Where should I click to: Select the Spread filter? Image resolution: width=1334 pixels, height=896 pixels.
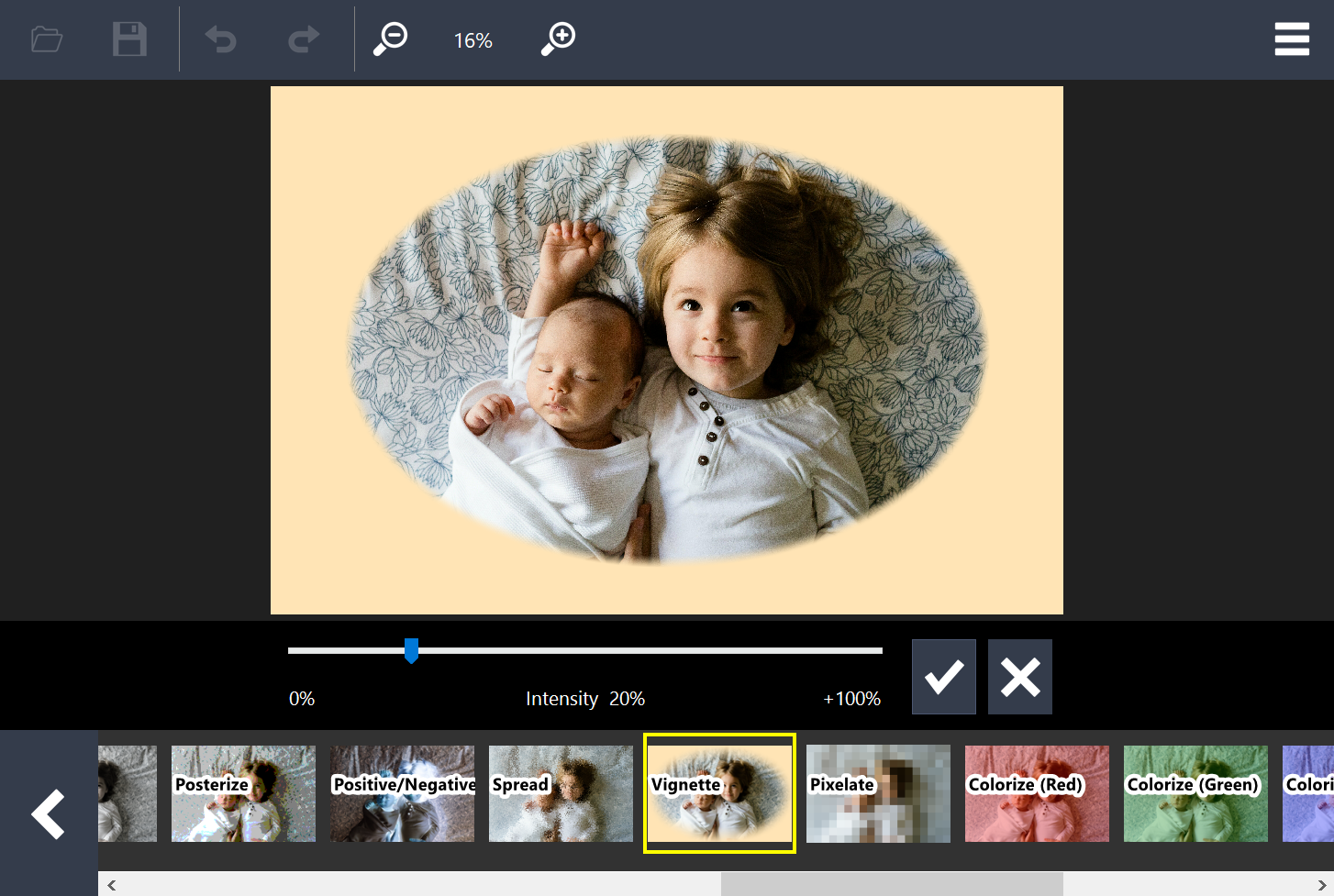click(560, 793)
